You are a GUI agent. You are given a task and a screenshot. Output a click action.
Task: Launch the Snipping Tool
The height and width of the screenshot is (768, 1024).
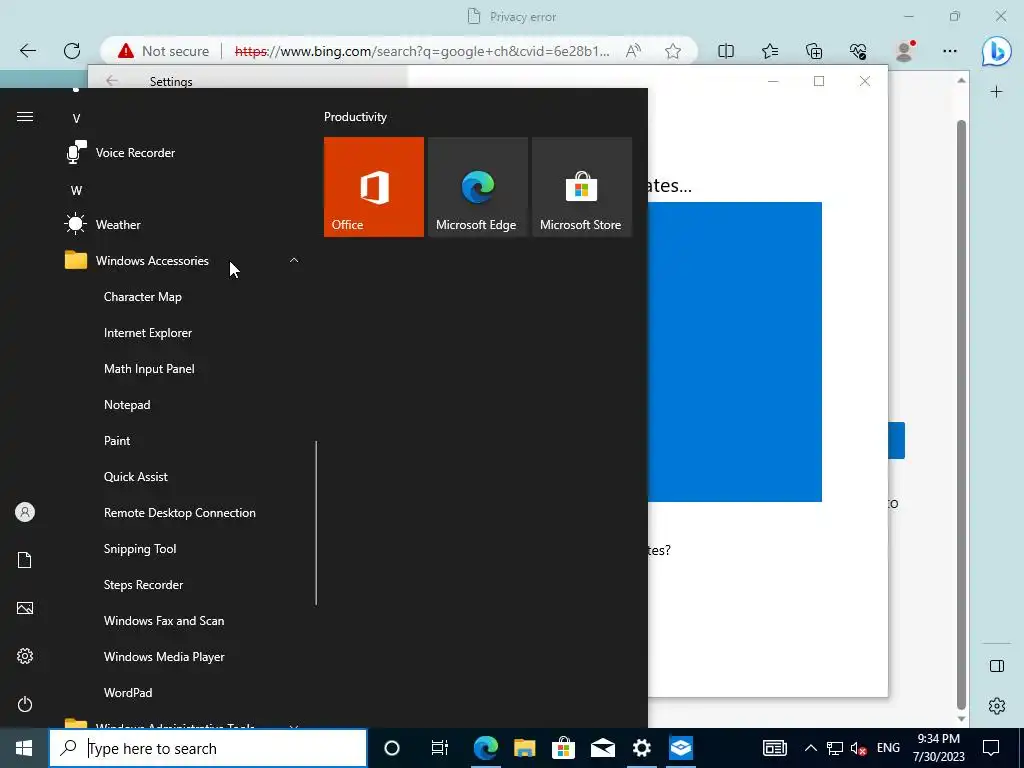[x=140, y=549]
